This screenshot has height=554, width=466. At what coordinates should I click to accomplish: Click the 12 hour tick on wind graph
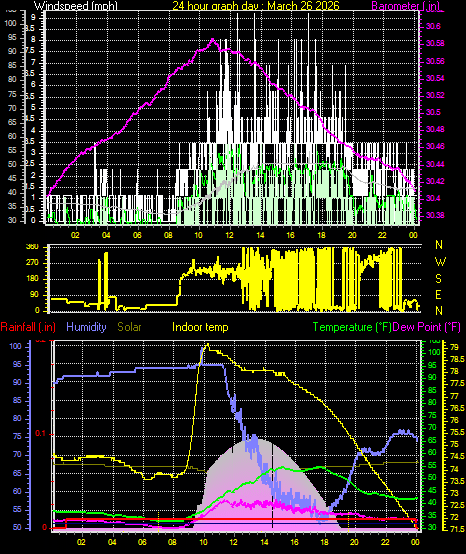pyautogui.click(x=230, y=235)
